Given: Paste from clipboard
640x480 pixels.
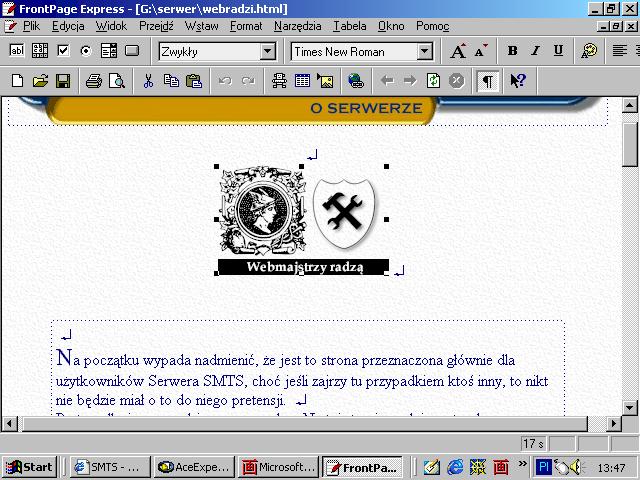Looking at the screenshot, I should coord(194,81).
